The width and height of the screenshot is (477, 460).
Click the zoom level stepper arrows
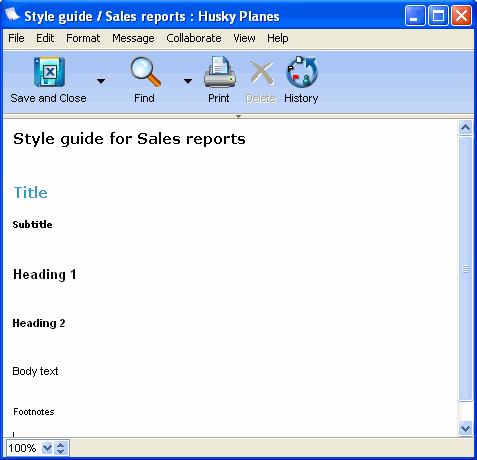(x=60, y=448)
